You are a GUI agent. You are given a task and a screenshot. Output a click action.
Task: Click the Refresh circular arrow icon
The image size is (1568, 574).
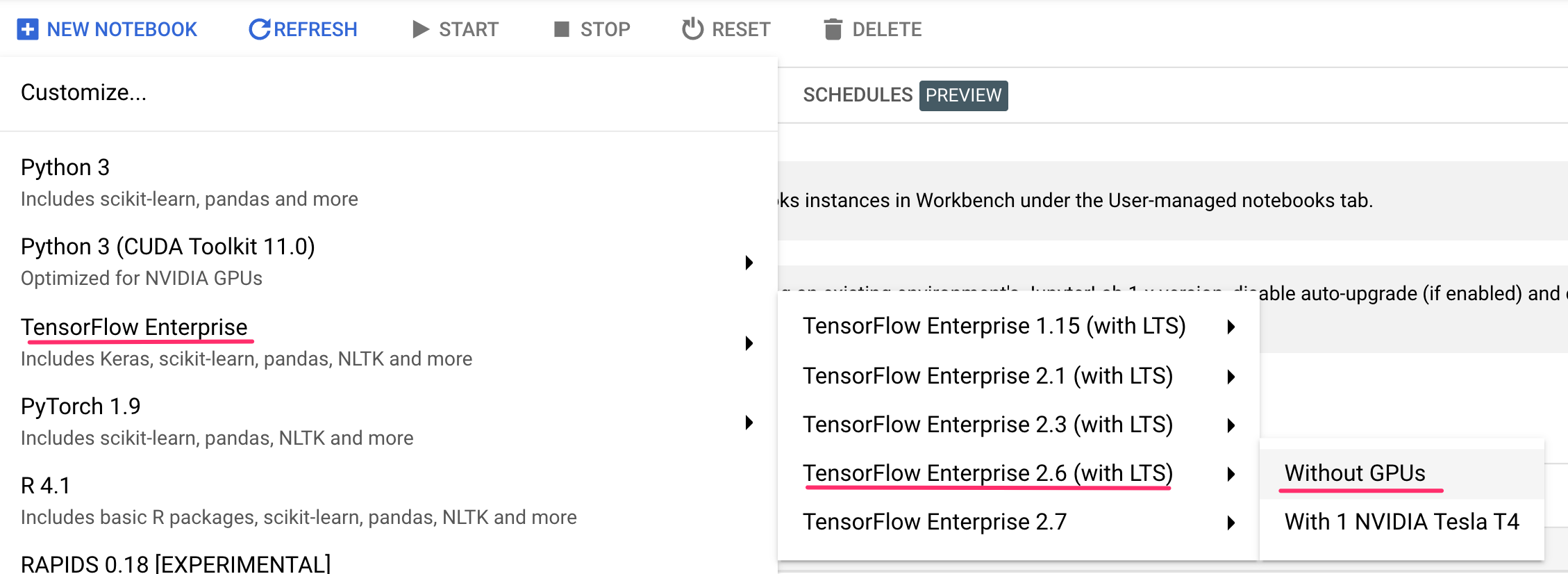tap(259, 29)
